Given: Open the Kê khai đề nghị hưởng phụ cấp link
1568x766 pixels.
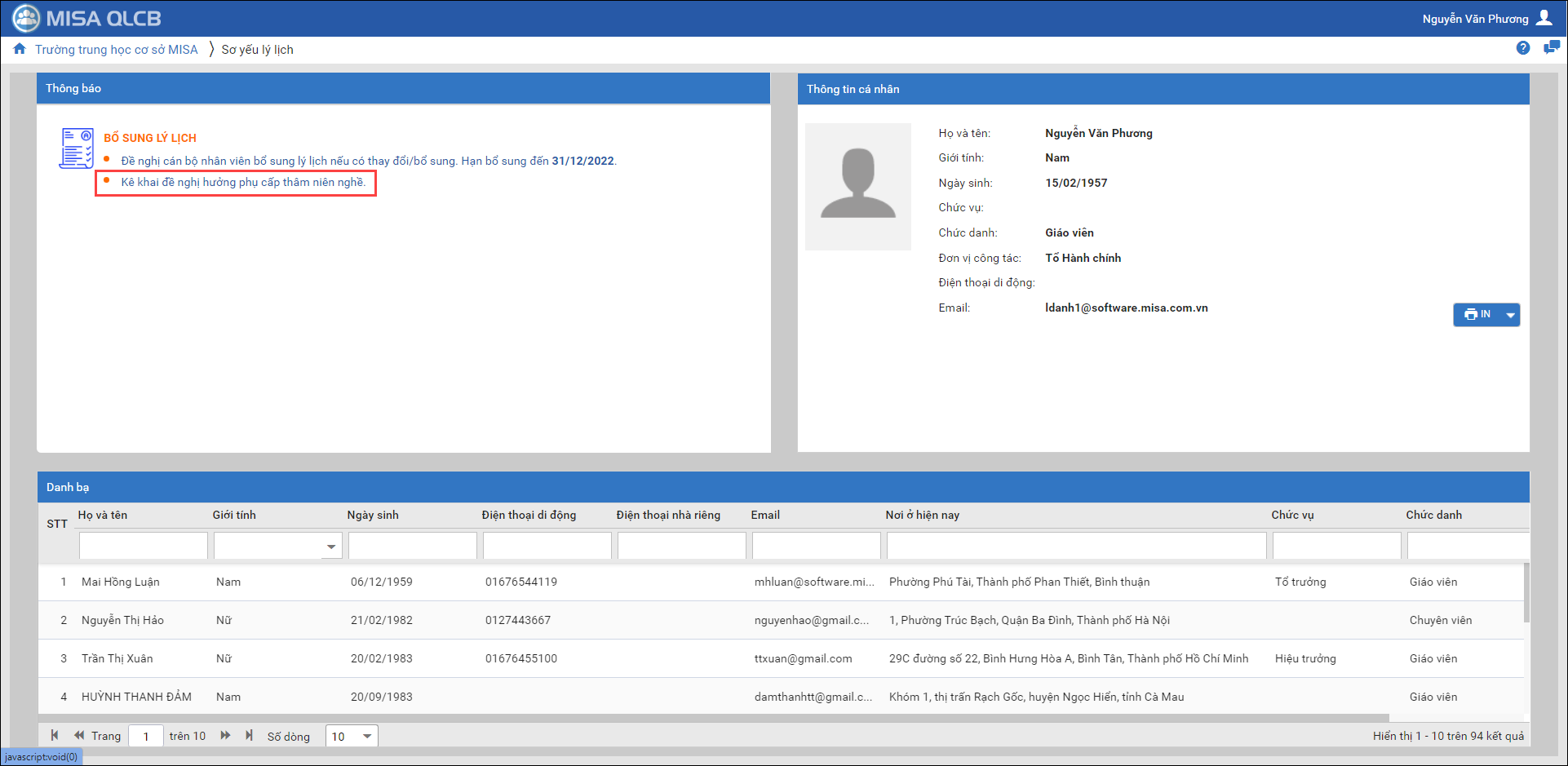Looking at the screenshot, I should 243,182.
